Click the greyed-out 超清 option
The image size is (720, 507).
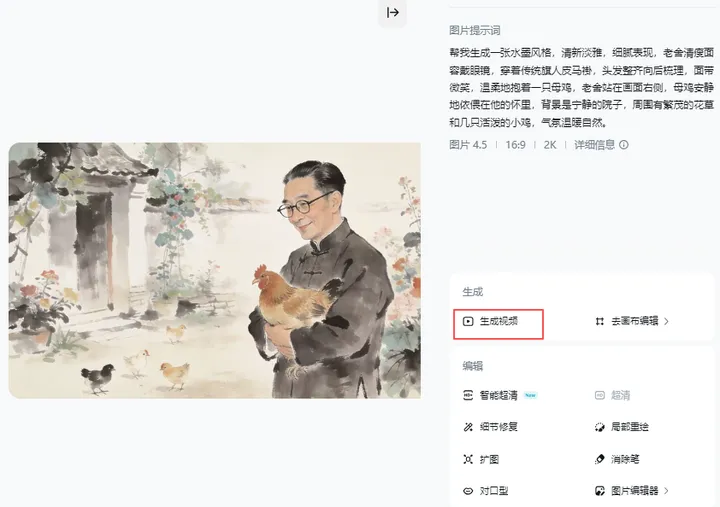(x=620, y=395)
